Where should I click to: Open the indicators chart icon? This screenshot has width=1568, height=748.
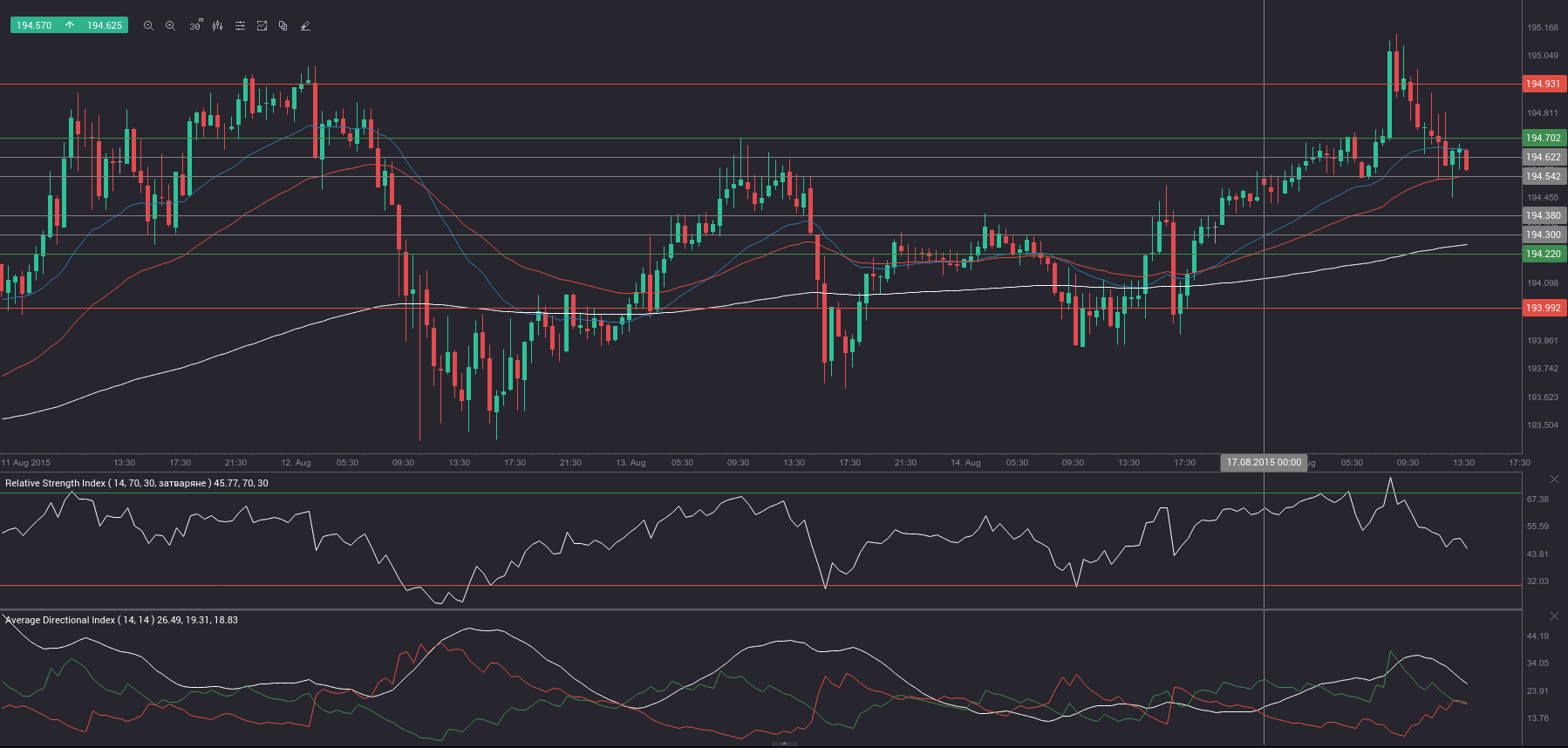[x=262, y=26]
